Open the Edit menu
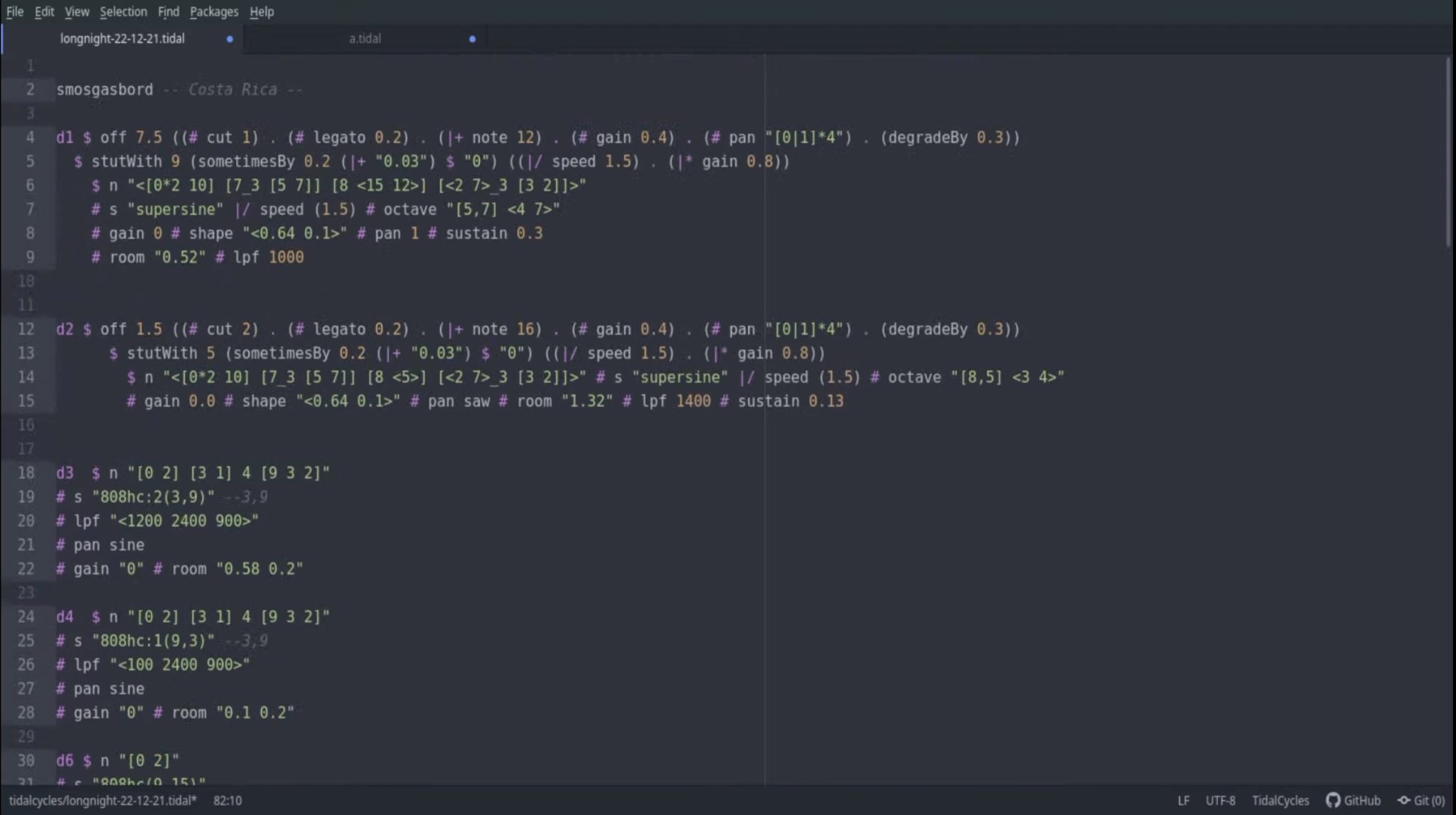Viewport: 1456px width, 815px height. (x=44, y=11)
